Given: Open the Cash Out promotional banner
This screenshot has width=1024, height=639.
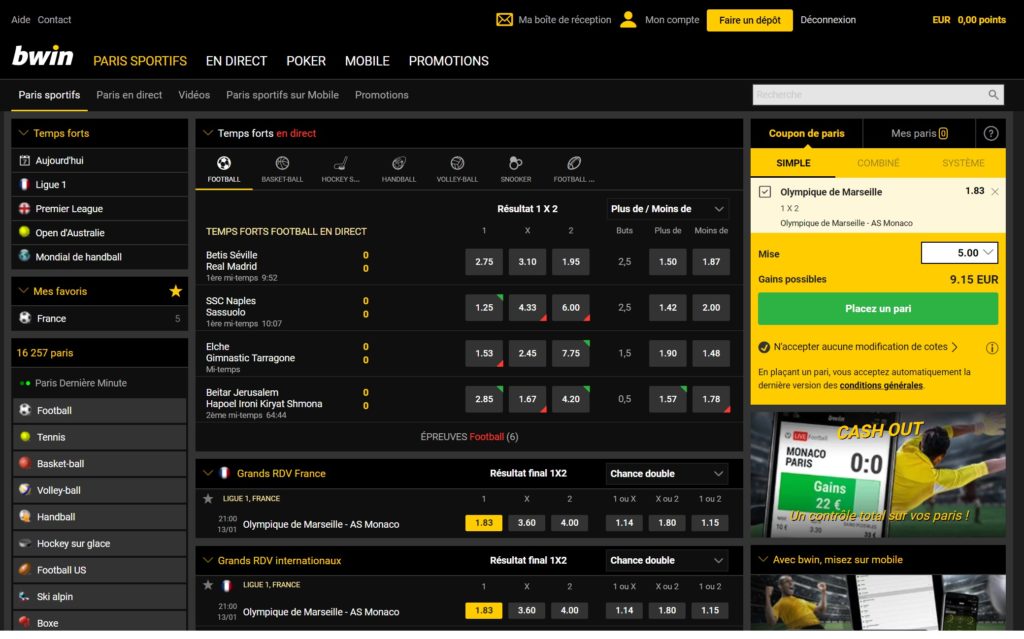Looking at the screenshot, I should 878,474.
